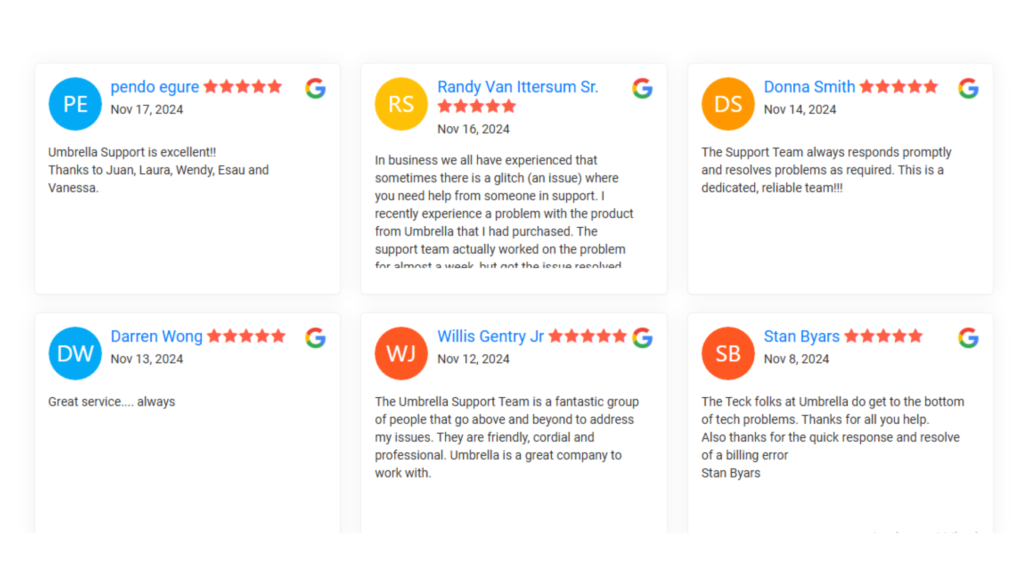This screenshot has width=1024, height=576.
Task: Click Google icon on Donna Smith review
Action: [x=968, y=88]
